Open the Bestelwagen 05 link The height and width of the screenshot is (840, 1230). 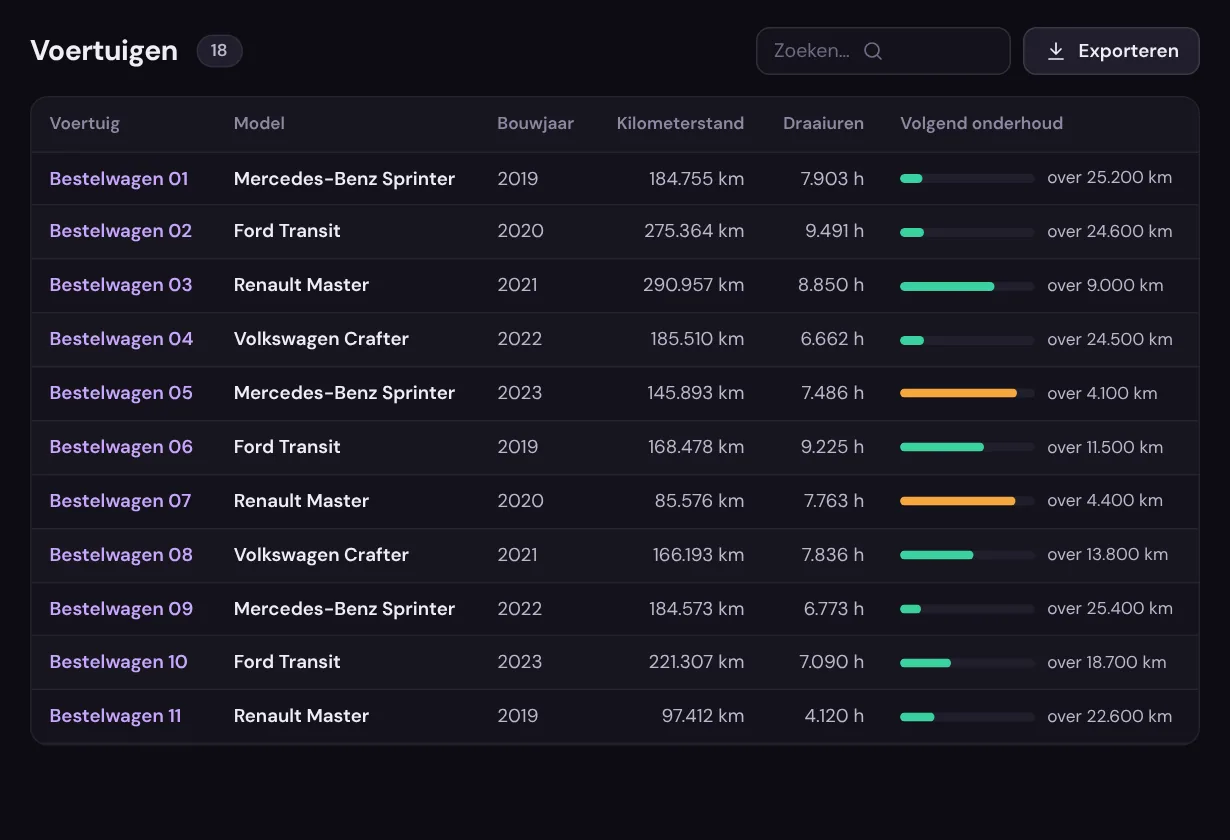121,393
